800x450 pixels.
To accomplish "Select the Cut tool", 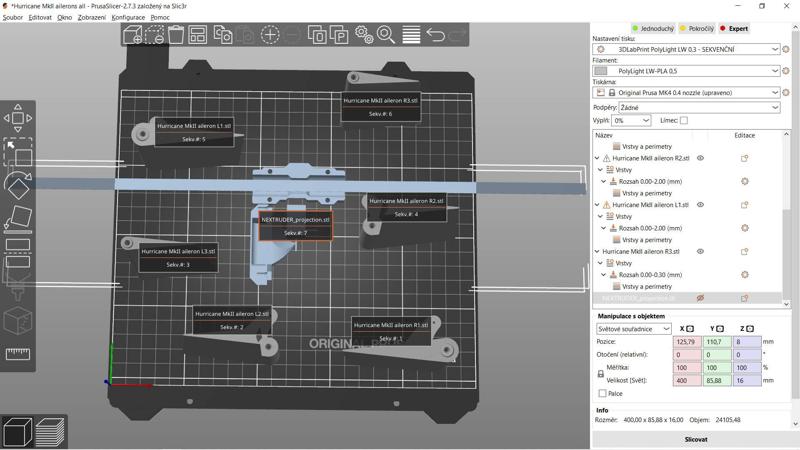I will click(18, 253).
